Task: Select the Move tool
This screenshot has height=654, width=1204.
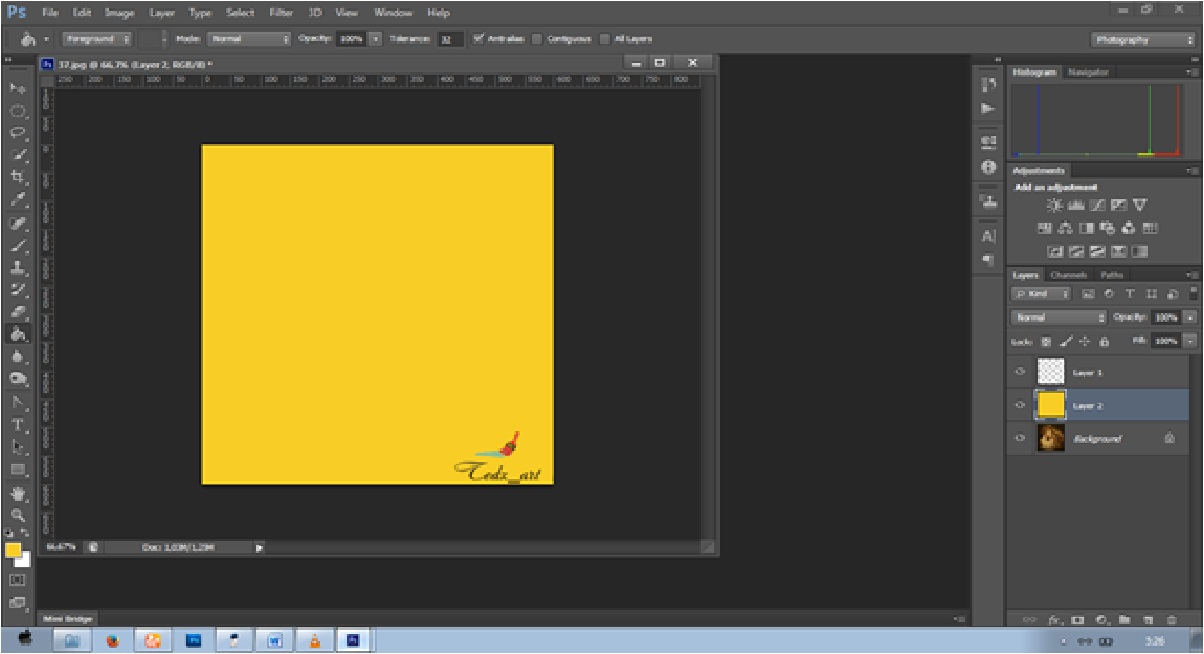Action: [x=18, y=89]
